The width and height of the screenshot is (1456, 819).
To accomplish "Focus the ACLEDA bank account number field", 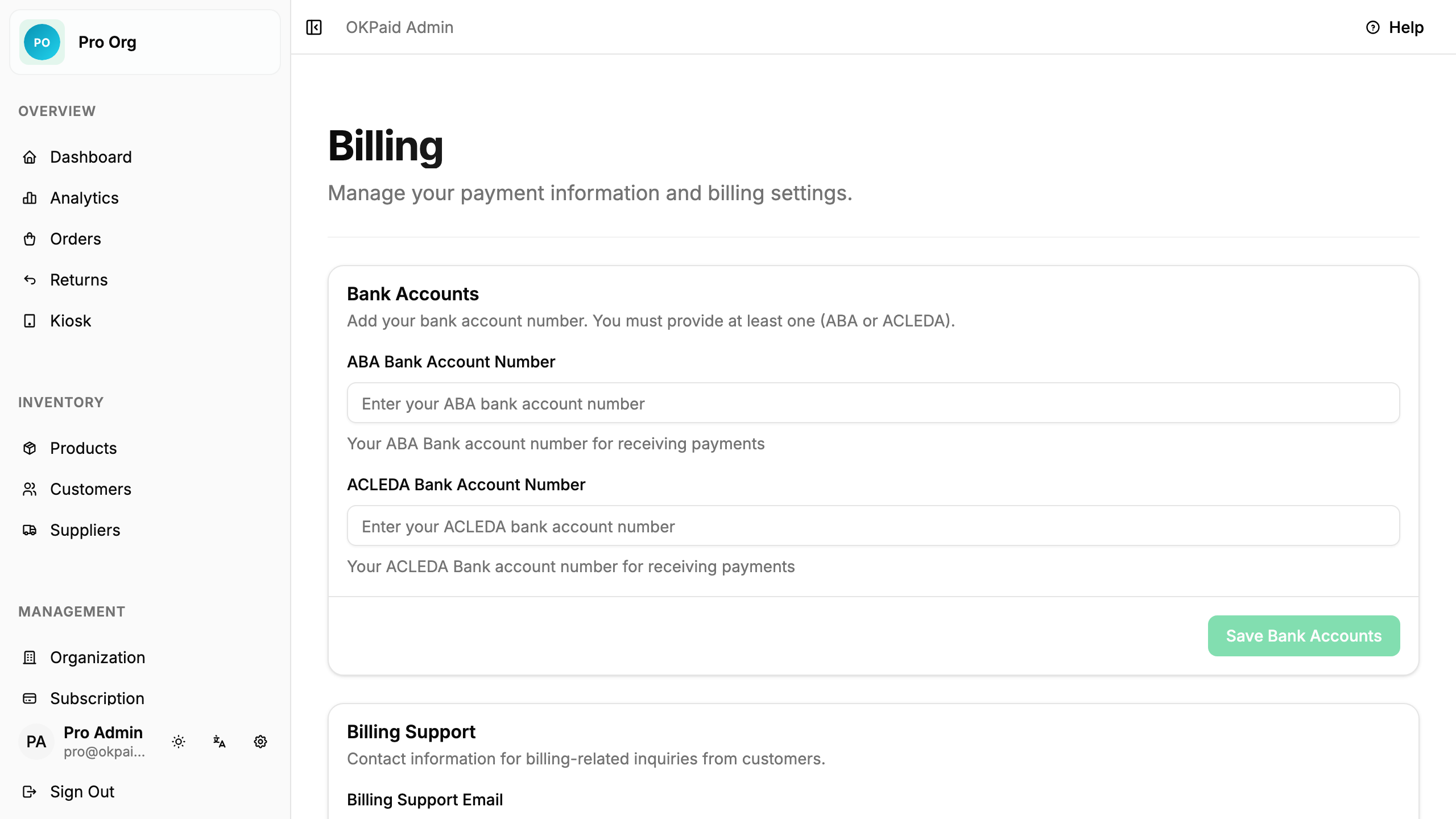I will tap(874, 526).
